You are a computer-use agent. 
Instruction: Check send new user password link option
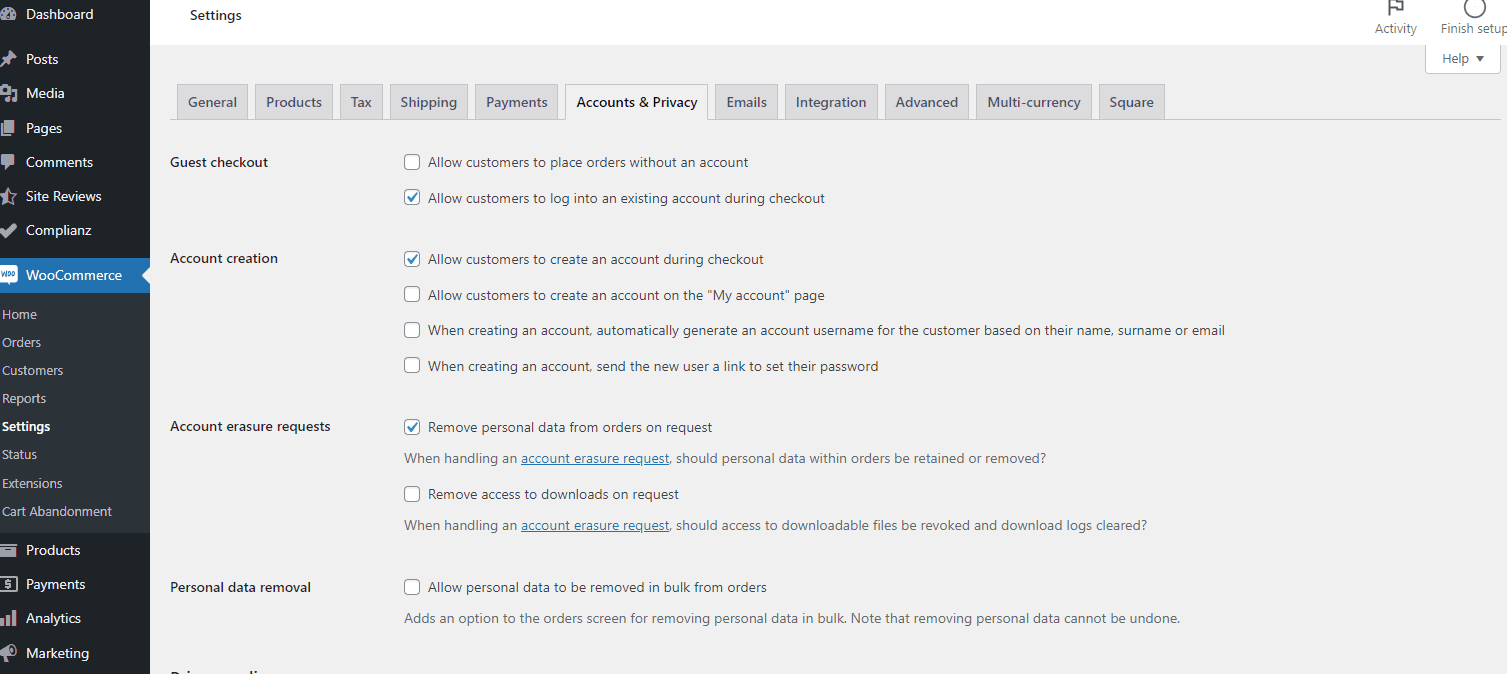[x=412, y=366]
